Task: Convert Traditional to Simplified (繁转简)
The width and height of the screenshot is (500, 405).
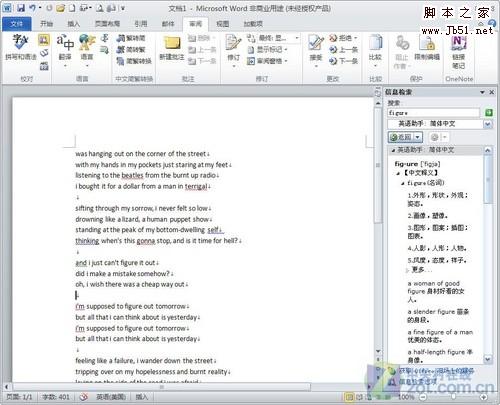Action: [131, 38]
